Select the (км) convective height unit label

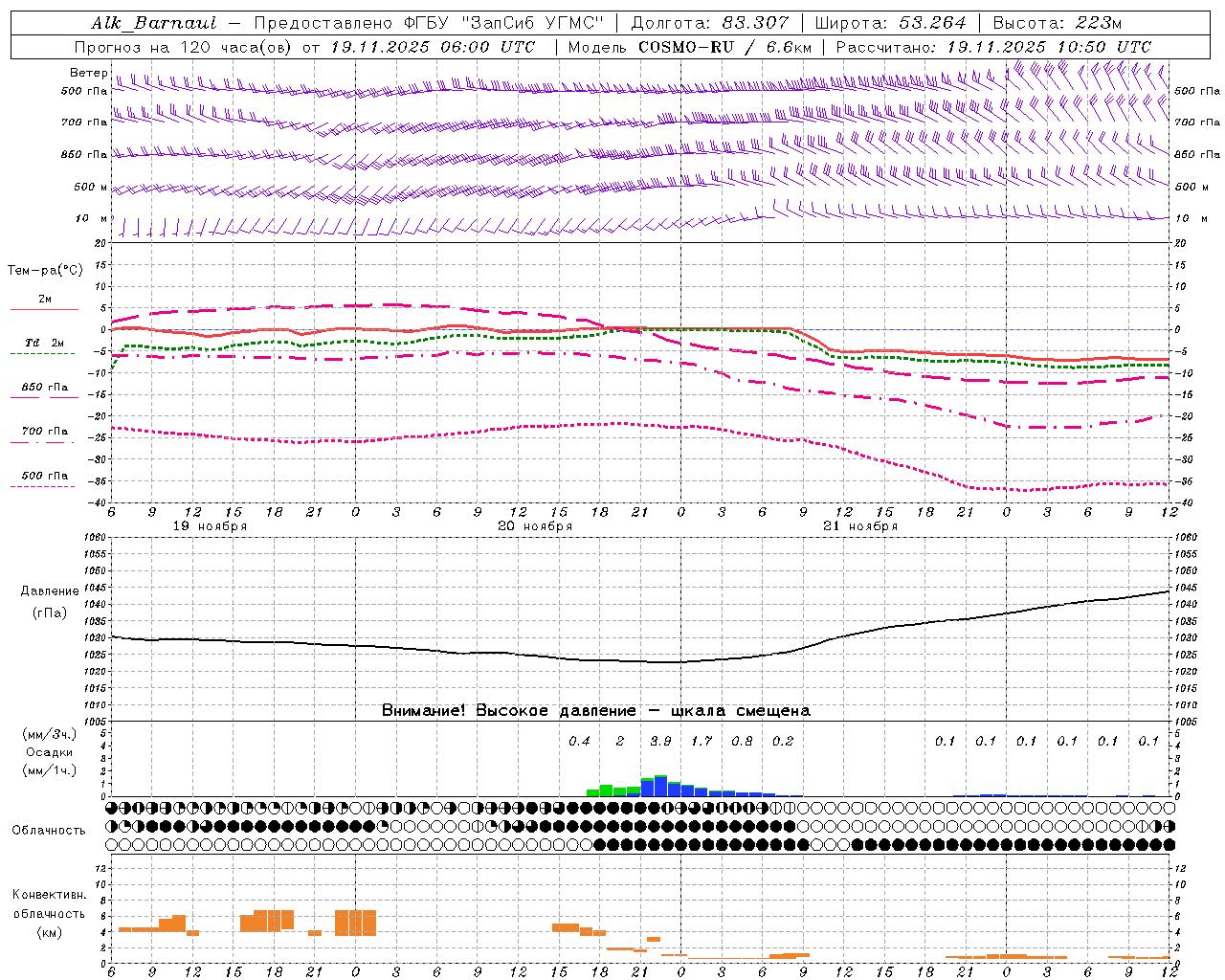click(51, 932)
